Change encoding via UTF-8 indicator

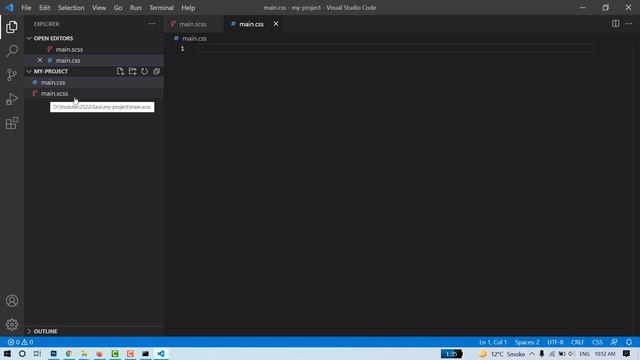click(555, 342)
